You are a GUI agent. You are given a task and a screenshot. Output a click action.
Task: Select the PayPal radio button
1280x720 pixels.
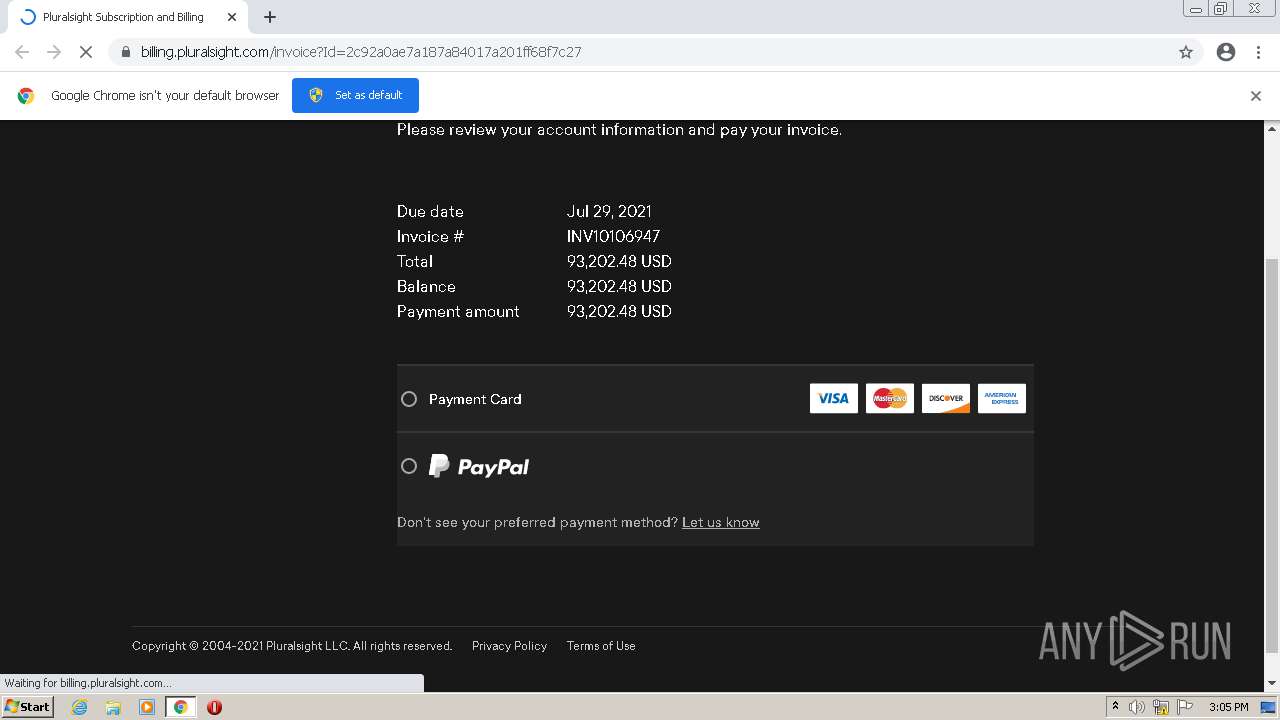tap(409, 466)
